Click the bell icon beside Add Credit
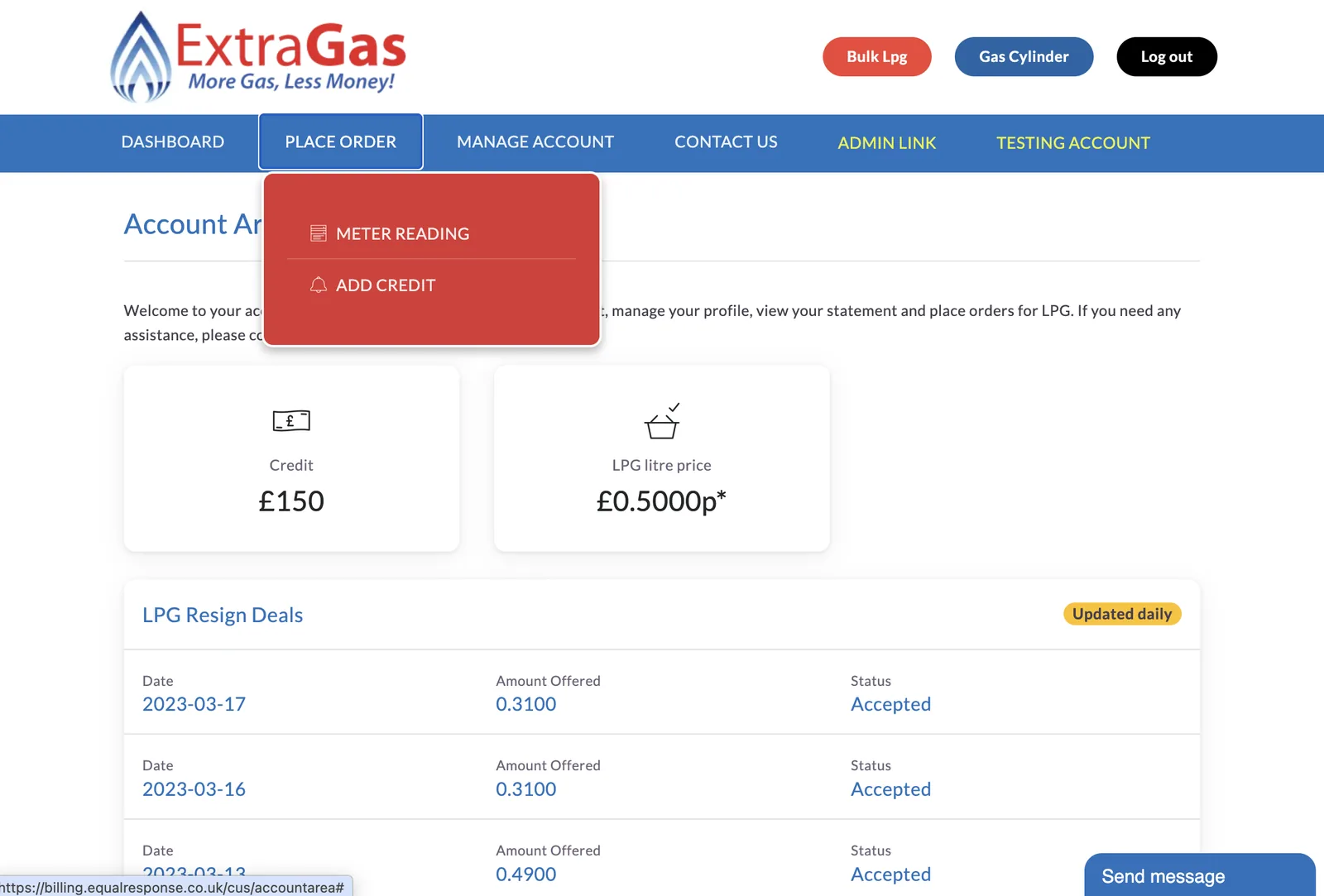The image size is (1324, 896). [x=319, y=285]
